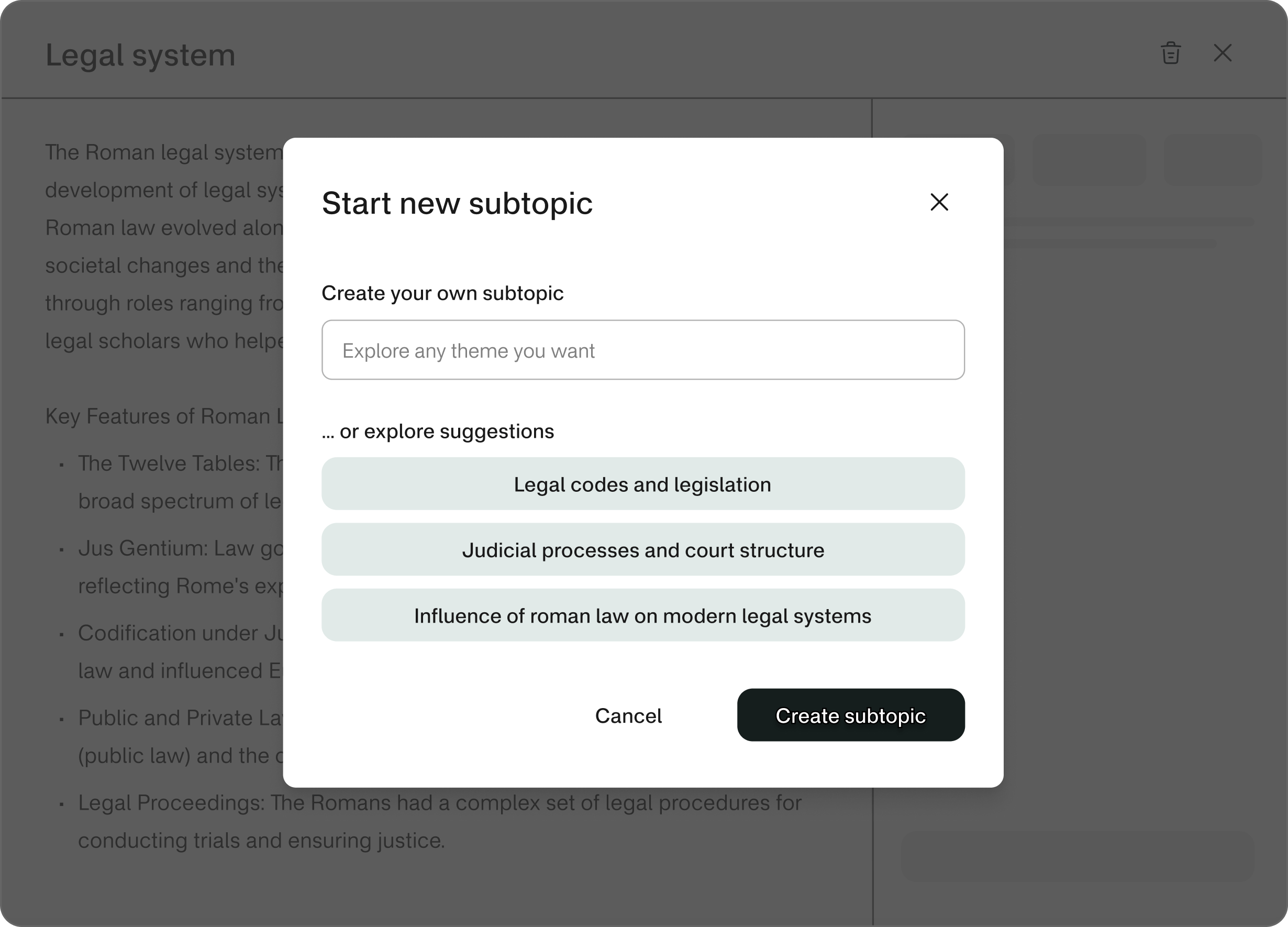The width and height of the screenshot is (1288, 927).
Task: Click the "Legal system" page heading
Action: (140, 56)
